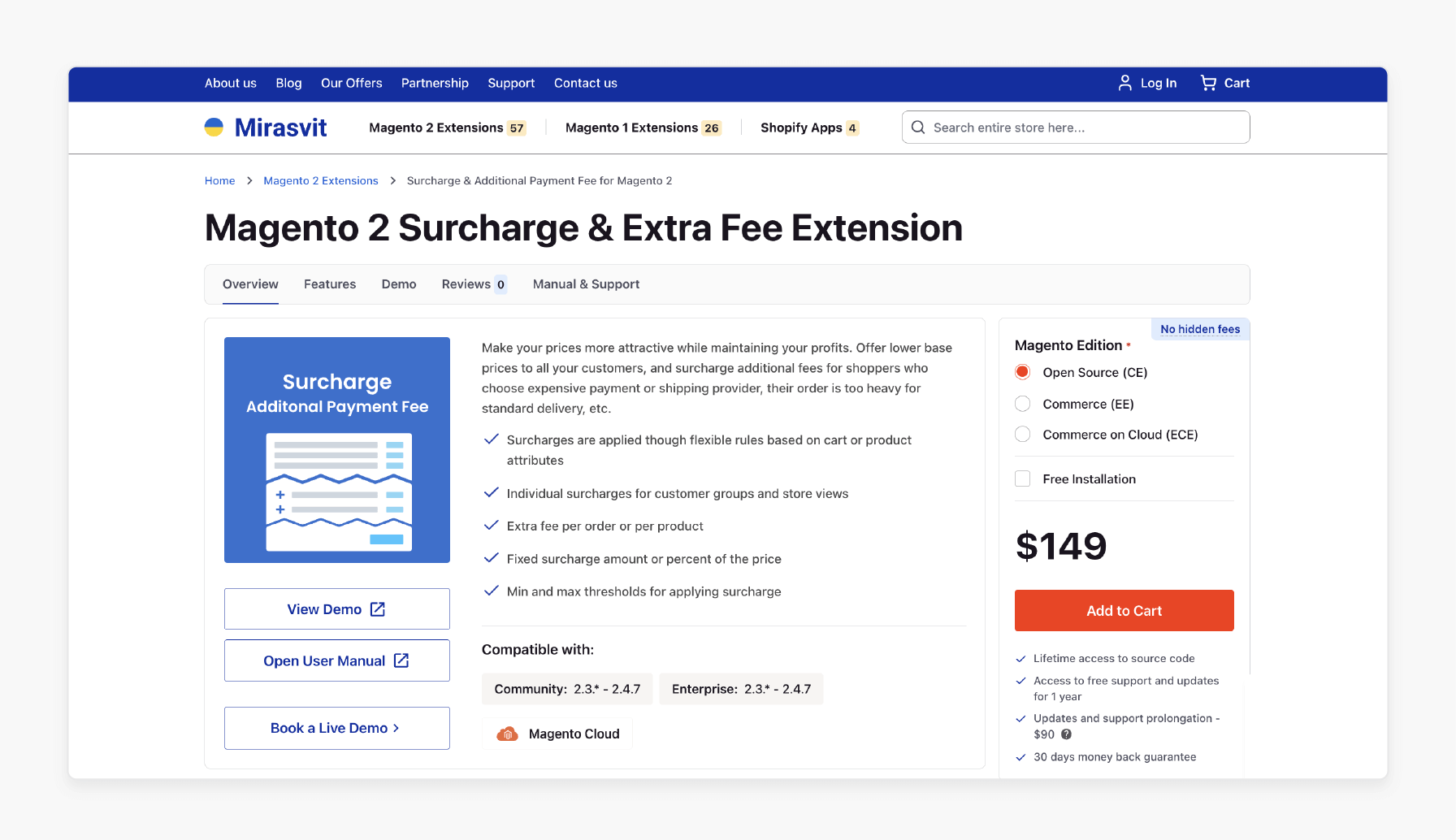This screenshot has width=1456, height=840.
Task: Click Lifetime access to source code text
Action: point(1114,659)
